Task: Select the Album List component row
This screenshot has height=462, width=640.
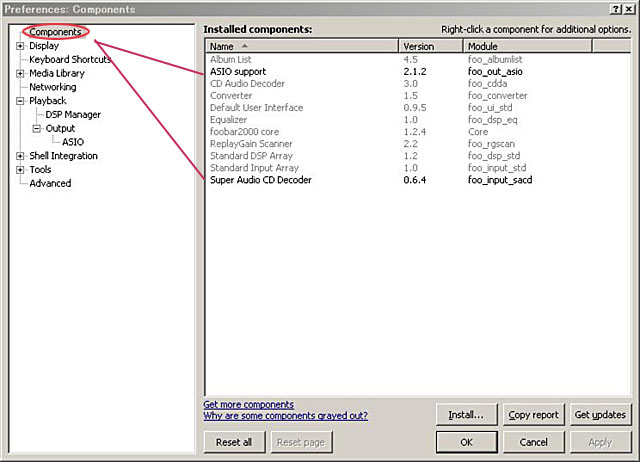Action: (x=418, y=60)
